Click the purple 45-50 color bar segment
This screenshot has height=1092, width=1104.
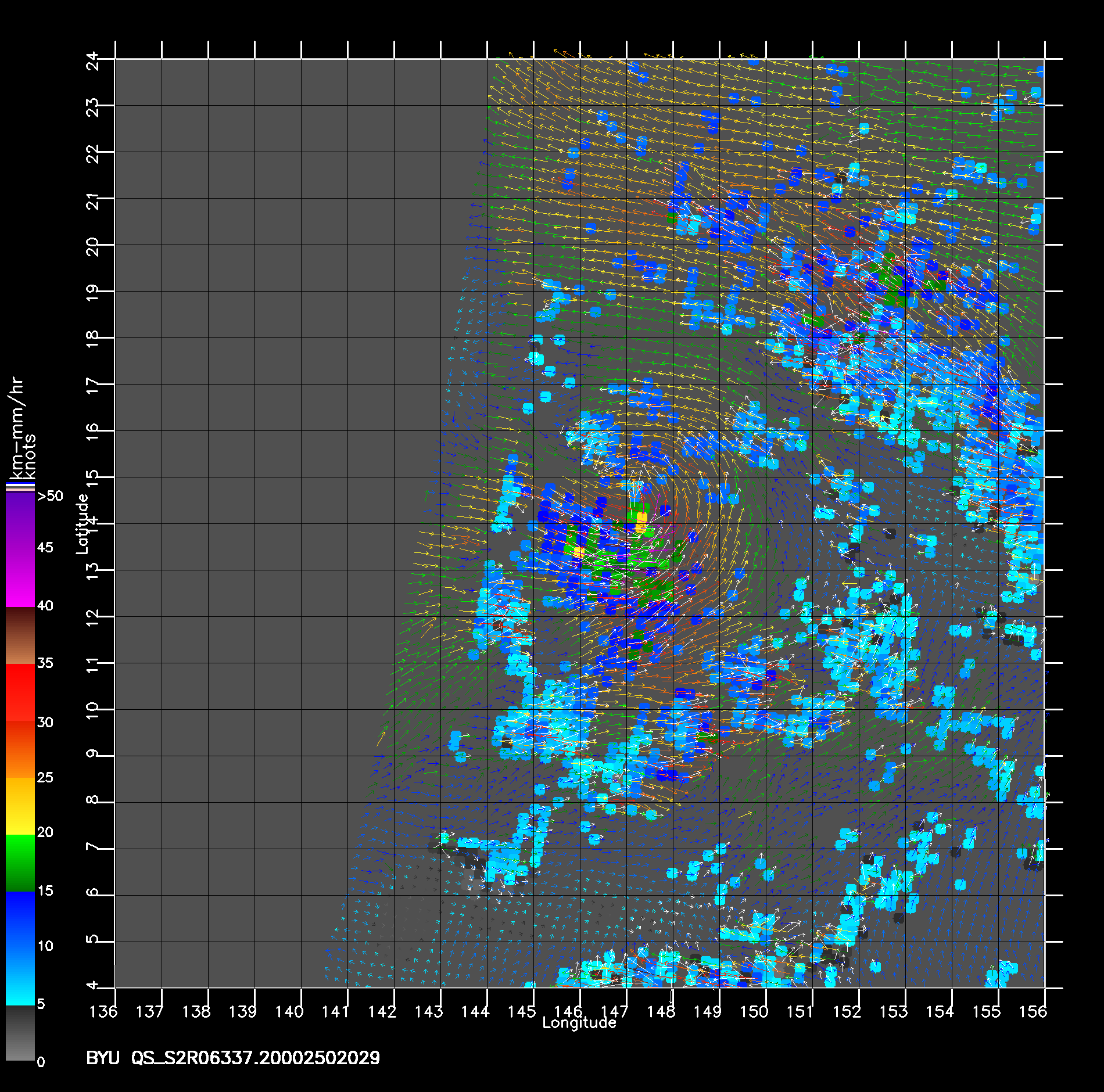pyautogui.click(x=20, y=521)
